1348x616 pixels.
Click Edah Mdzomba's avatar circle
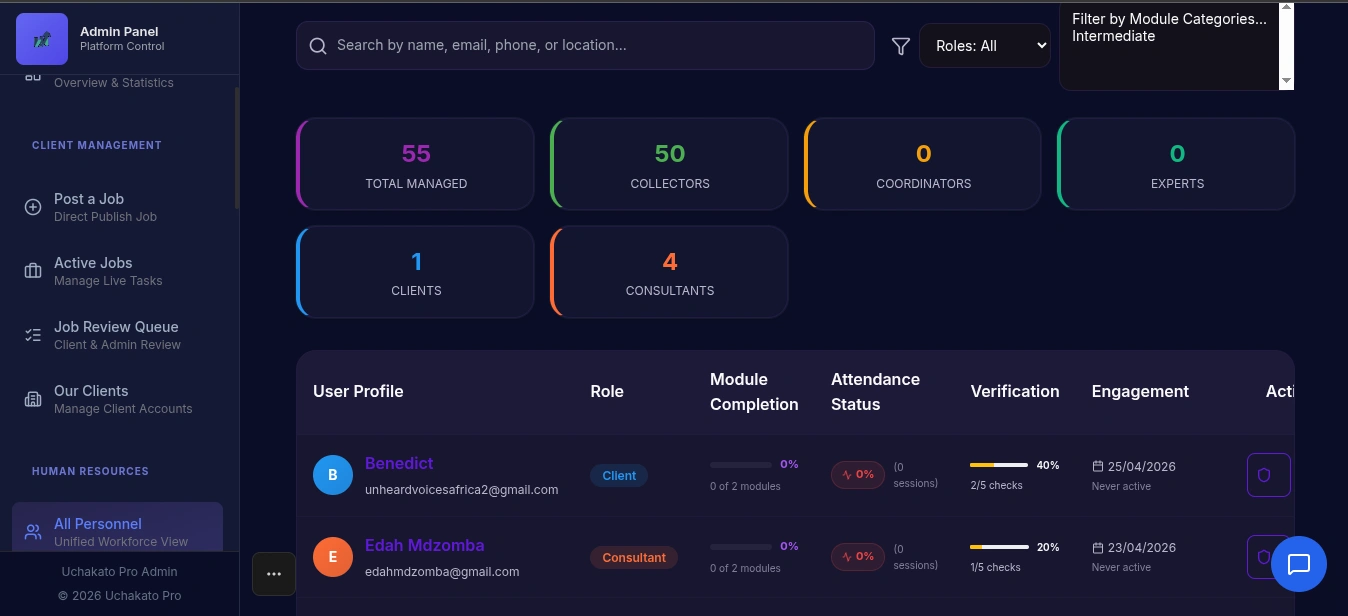(333, 557)
